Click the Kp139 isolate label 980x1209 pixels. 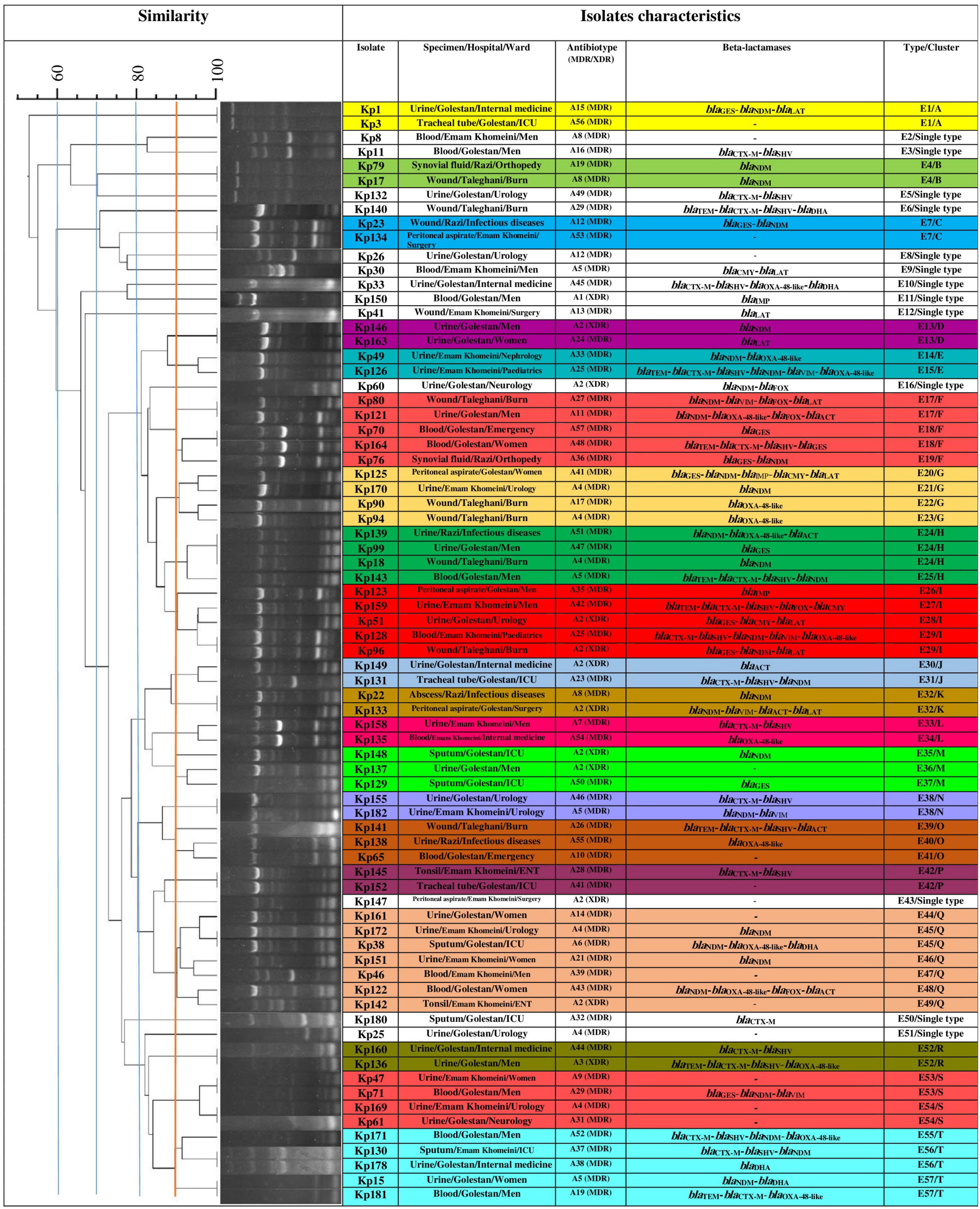click(x=370, y=534)
